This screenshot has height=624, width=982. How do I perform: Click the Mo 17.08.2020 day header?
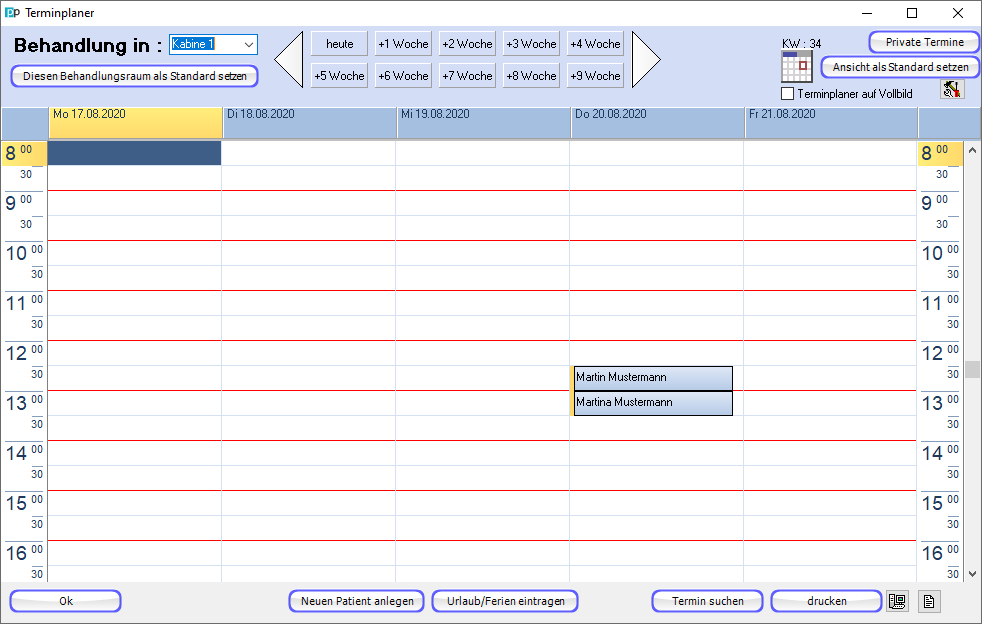point(136,122)
